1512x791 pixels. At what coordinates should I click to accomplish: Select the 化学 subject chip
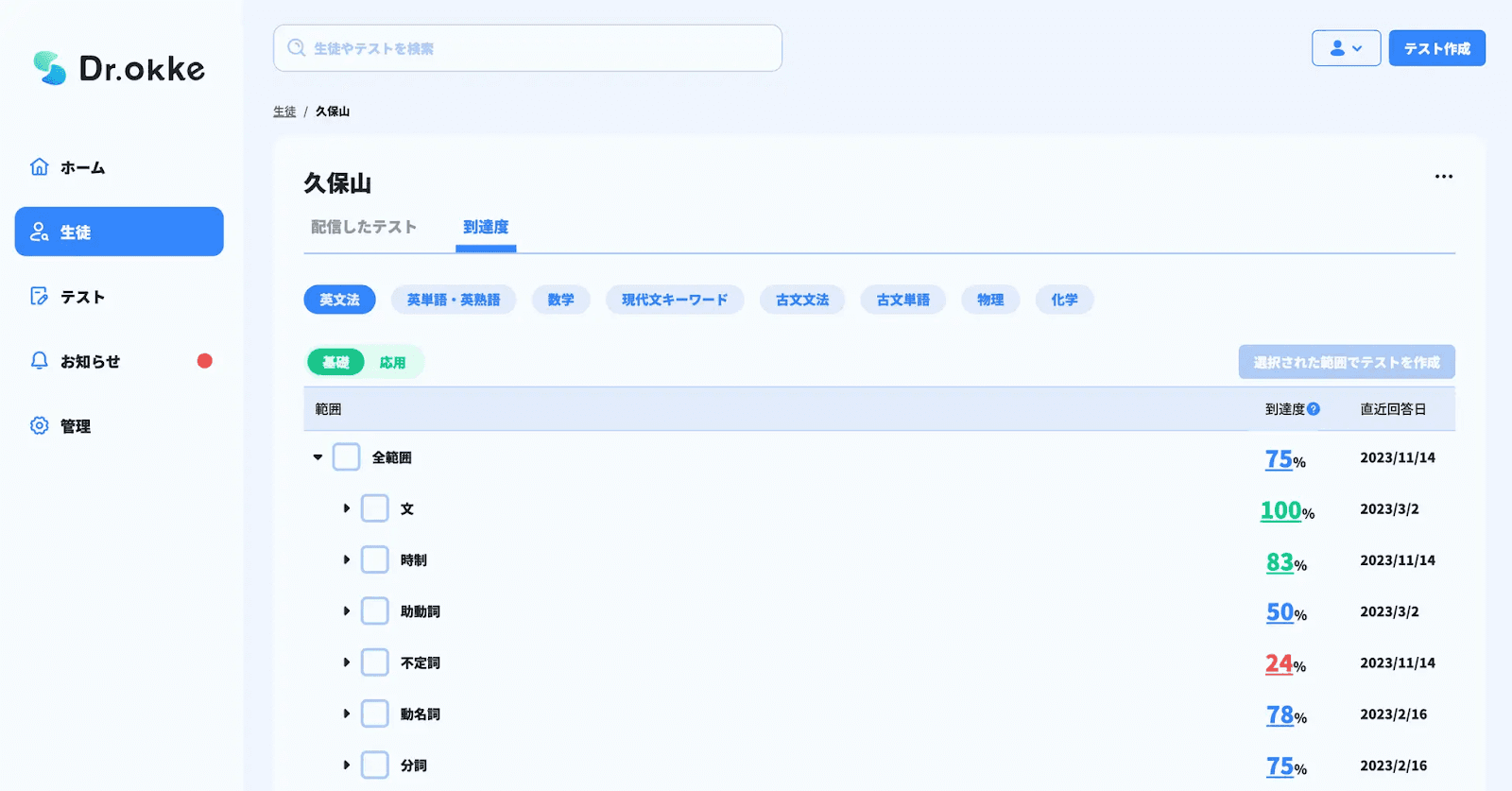pyautogui.click(x=1064, y=300)
